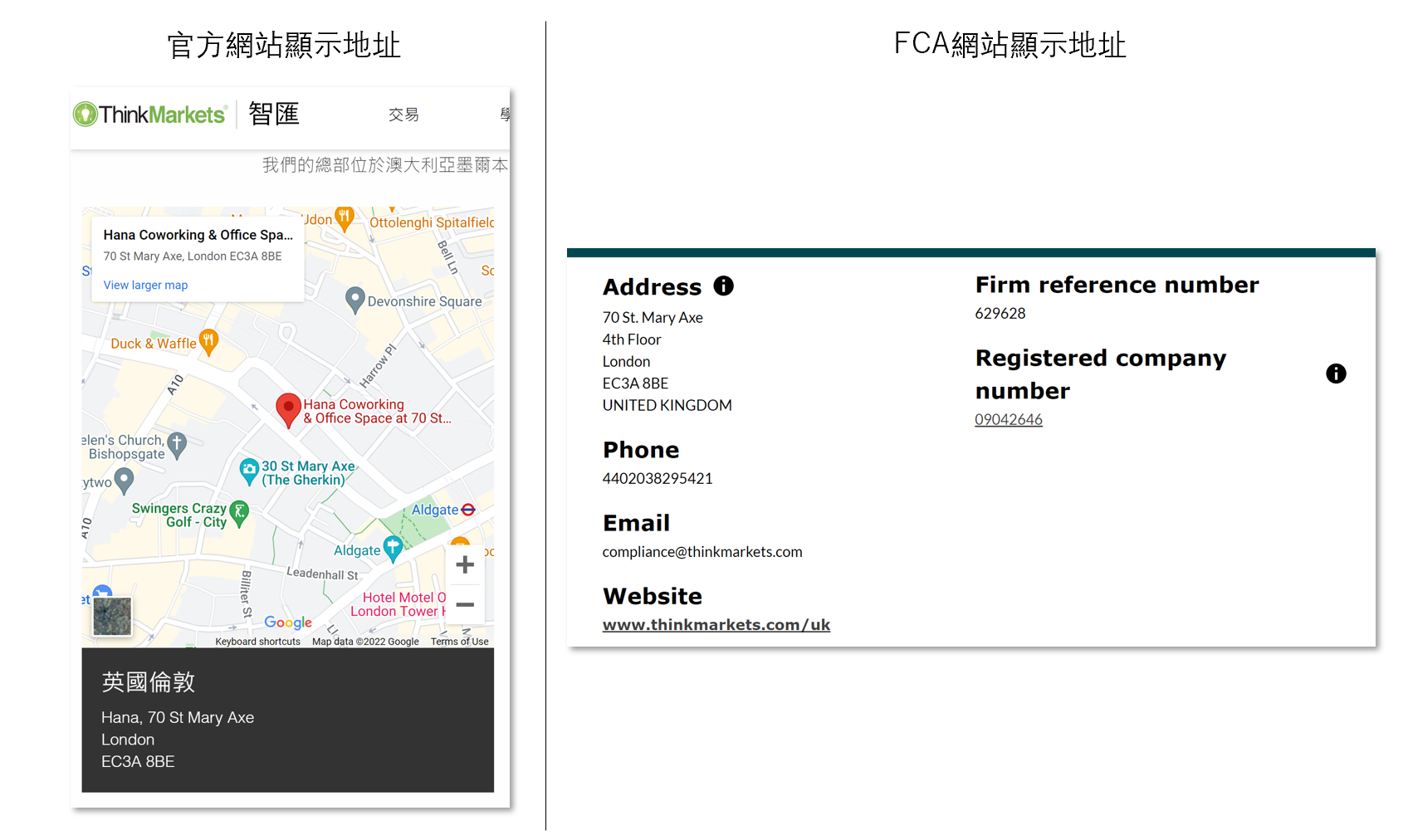This screenshot has width=1413, height=840.
Task: Click the red Hana Coworking map pin
Action: tap(288, 411)
